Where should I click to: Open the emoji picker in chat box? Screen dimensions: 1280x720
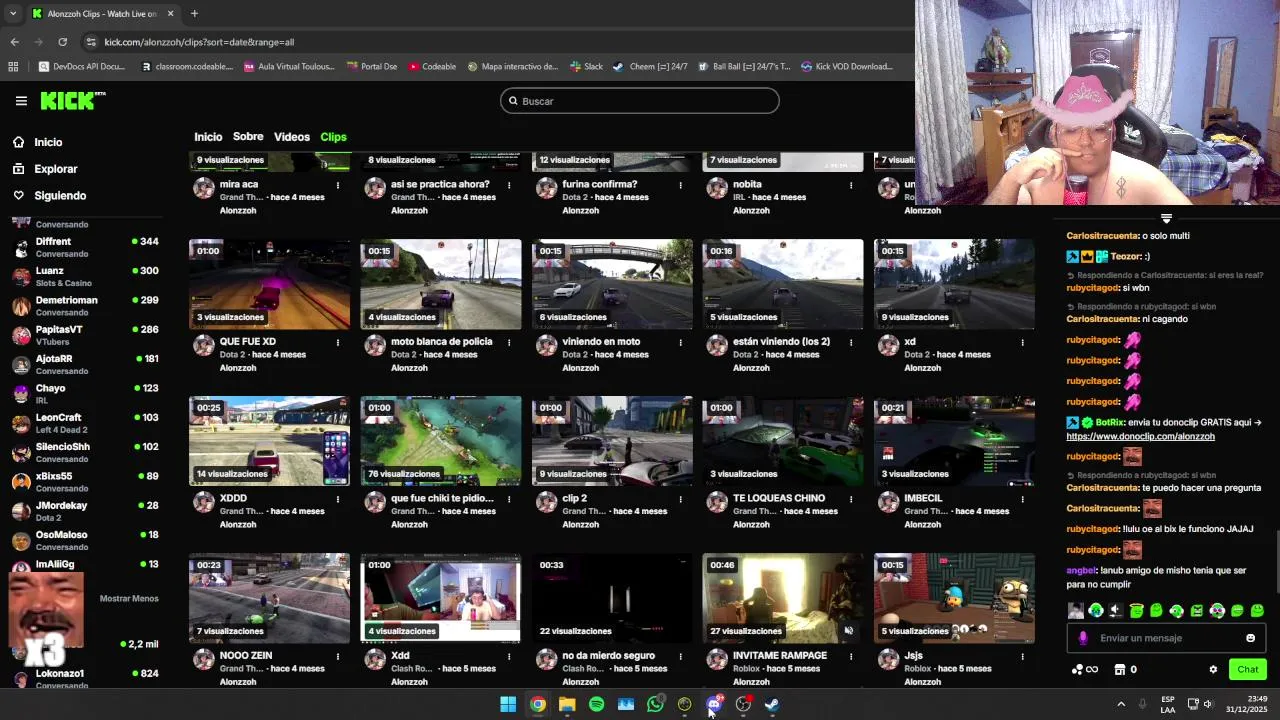point(1250,638)
